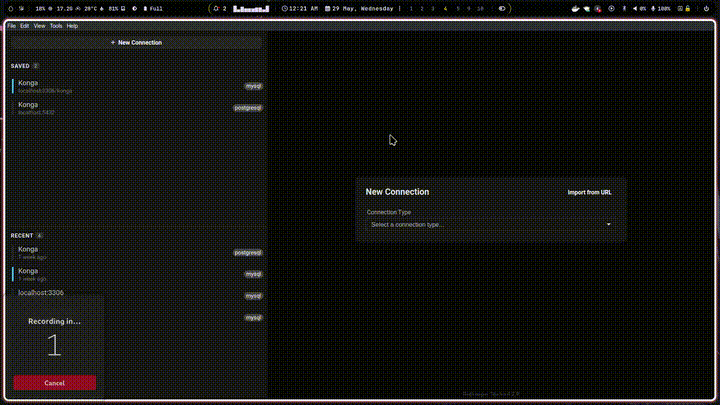Image resolution: width=720 pixels, height=405 pixels.
Task: Click the clock icon showing 12:21 AM
Action: click(x=285, y=9)
